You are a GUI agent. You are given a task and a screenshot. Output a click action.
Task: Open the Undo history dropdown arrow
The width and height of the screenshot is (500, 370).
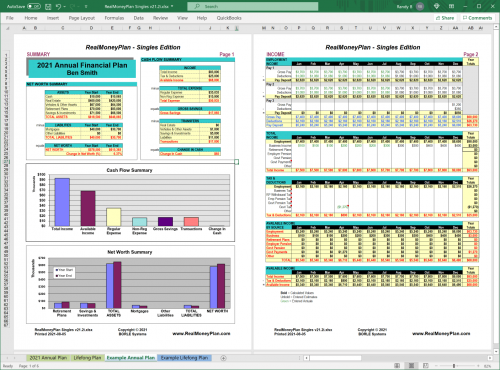(x=64, y=6)
